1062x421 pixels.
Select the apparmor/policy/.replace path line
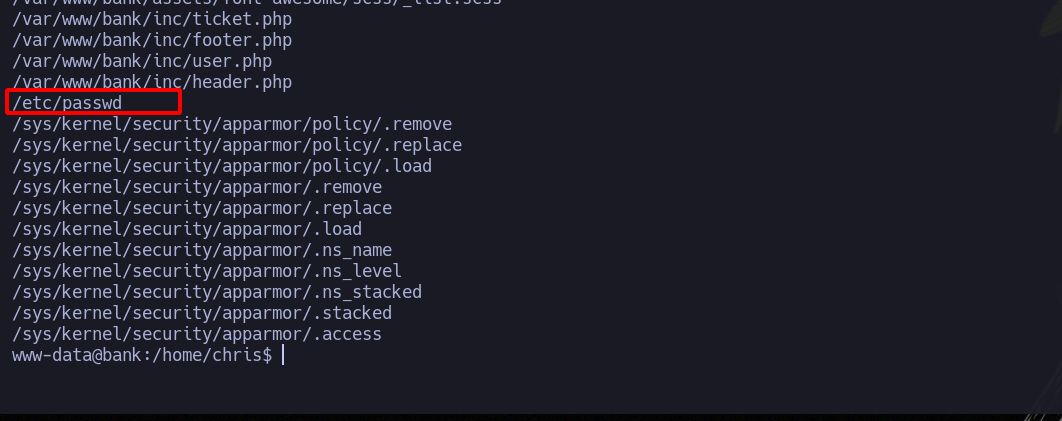tap(237, 145)
